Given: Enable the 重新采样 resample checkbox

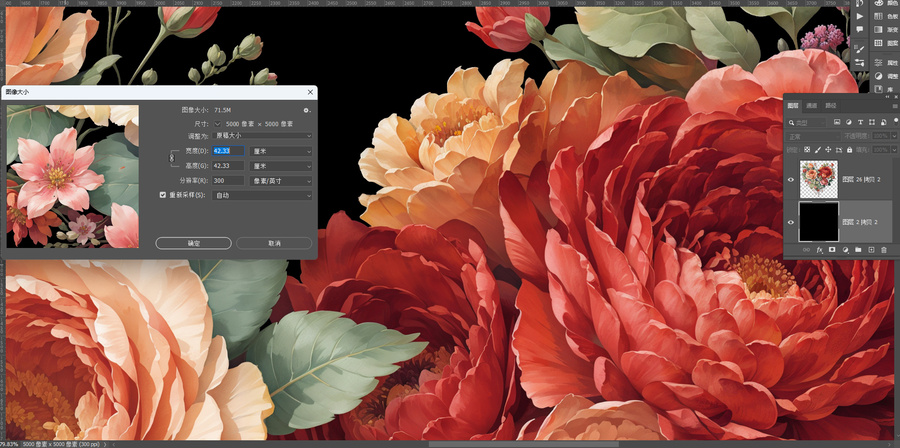Looking at the screenshot, I should coord(163,195).
